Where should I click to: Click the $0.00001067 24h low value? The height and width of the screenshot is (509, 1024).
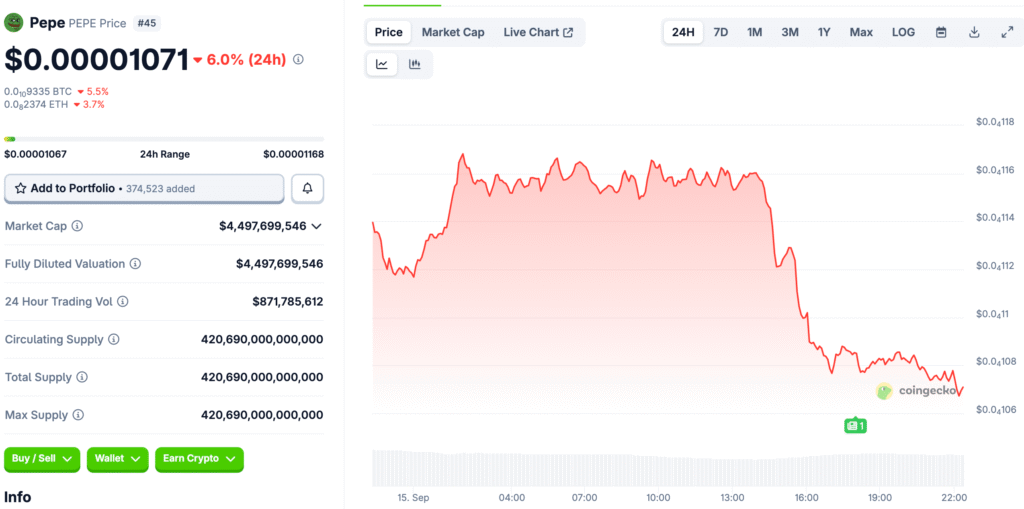pyautogui.click(x=35, y=154)
